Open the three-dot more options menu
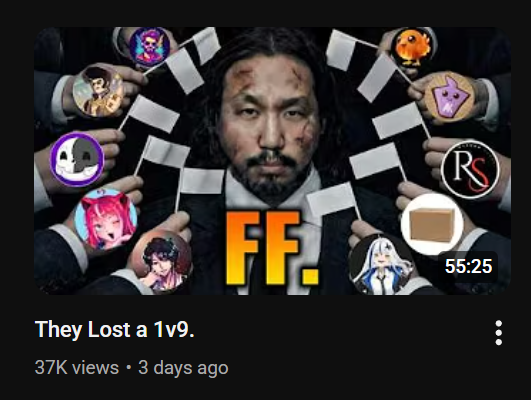This screenshot has height=400, width=531. point(498,333)
